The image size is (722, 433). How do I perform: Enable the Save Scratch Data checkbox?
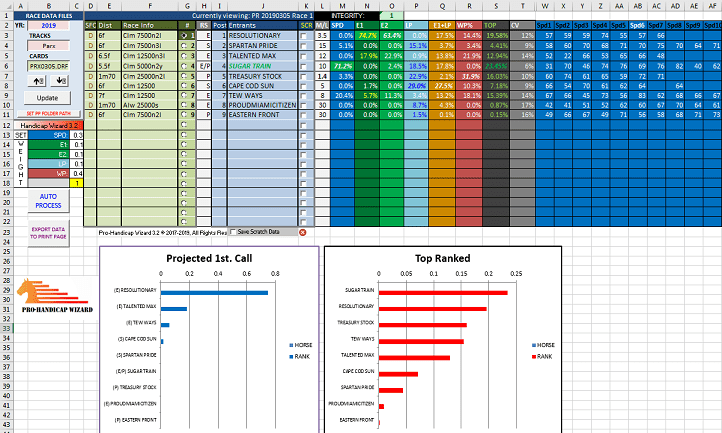click(233, 232)
